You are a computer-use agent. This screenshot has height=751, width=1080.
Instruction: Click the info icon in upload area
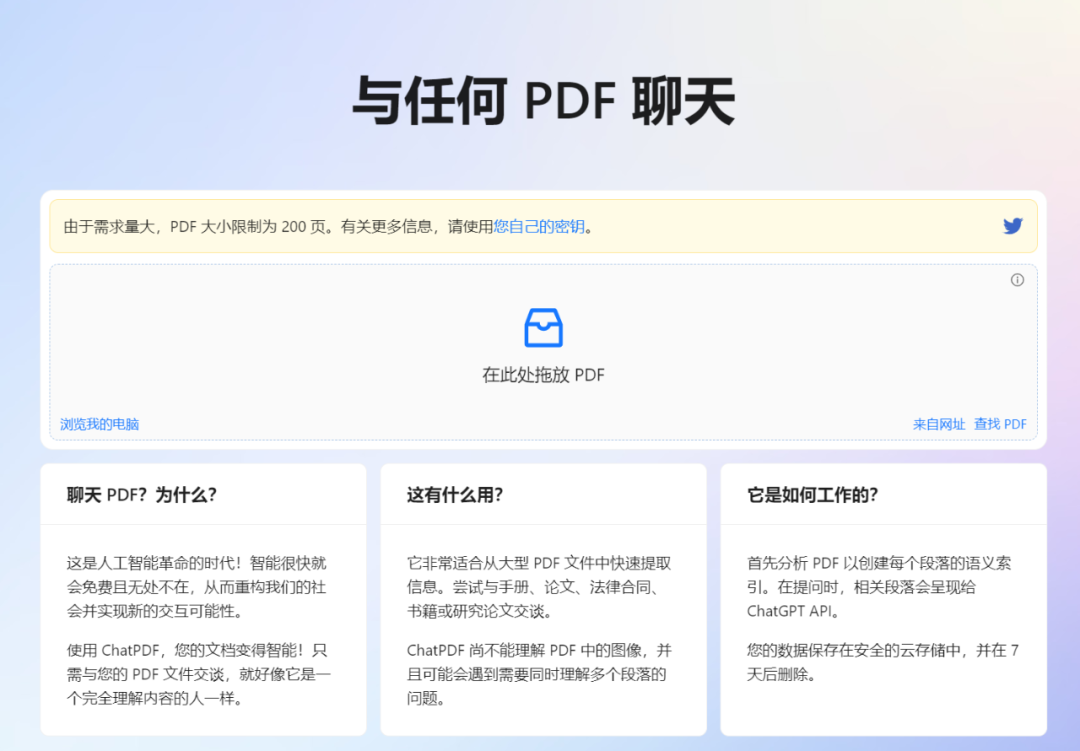1017,280
